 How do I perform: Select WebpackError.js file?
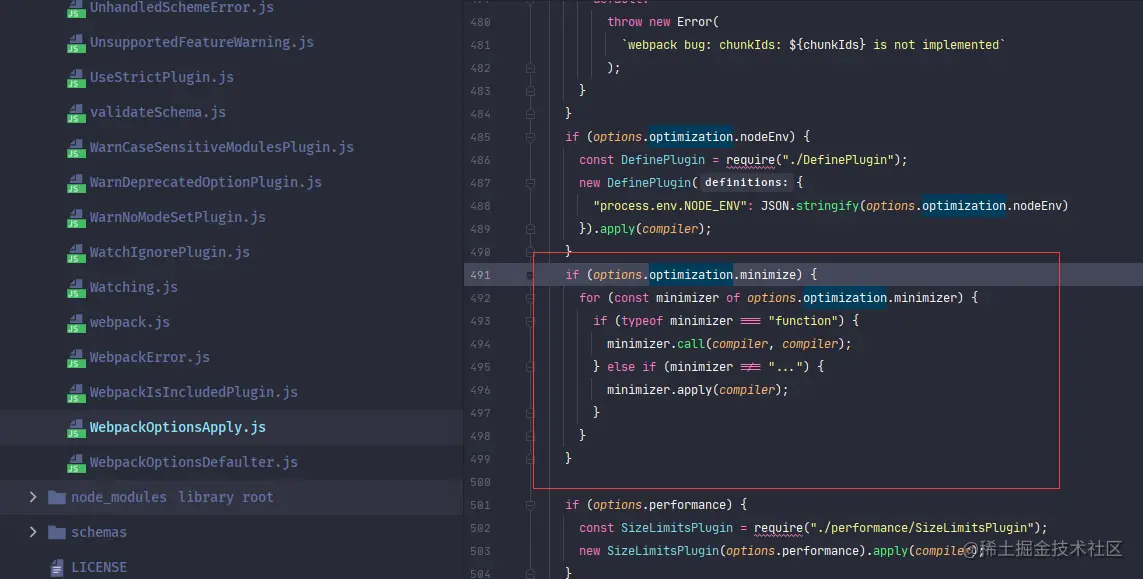[x=149, y=357]
